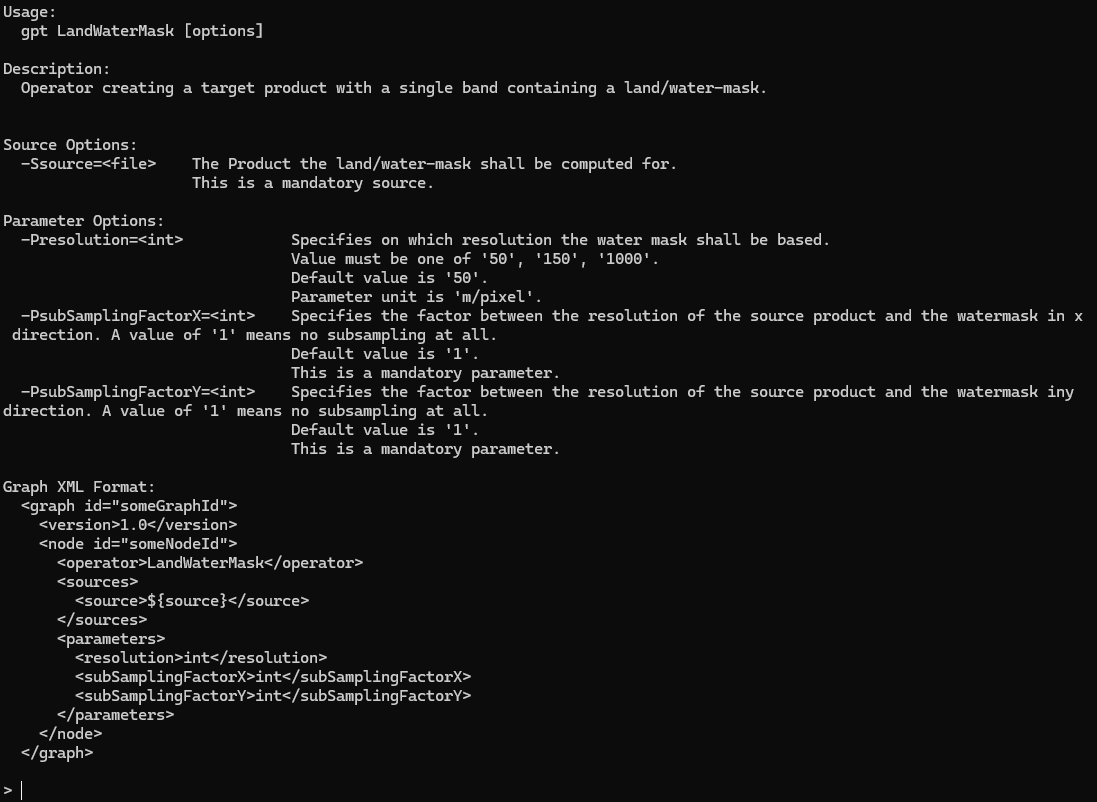This screenshot has width=1097, height=802.
Task: Click the 'Parameter Options:' heading
Action: tap(83, 221)
